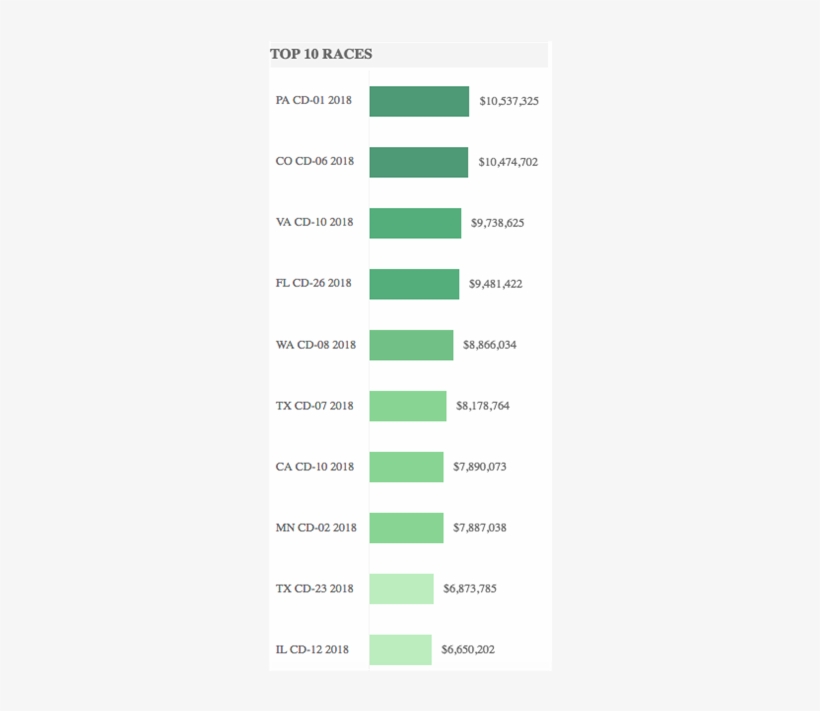Click the PA CD-01 2018 row label
This screenshot has height=711, width=820.
click(x=314, y=100)
